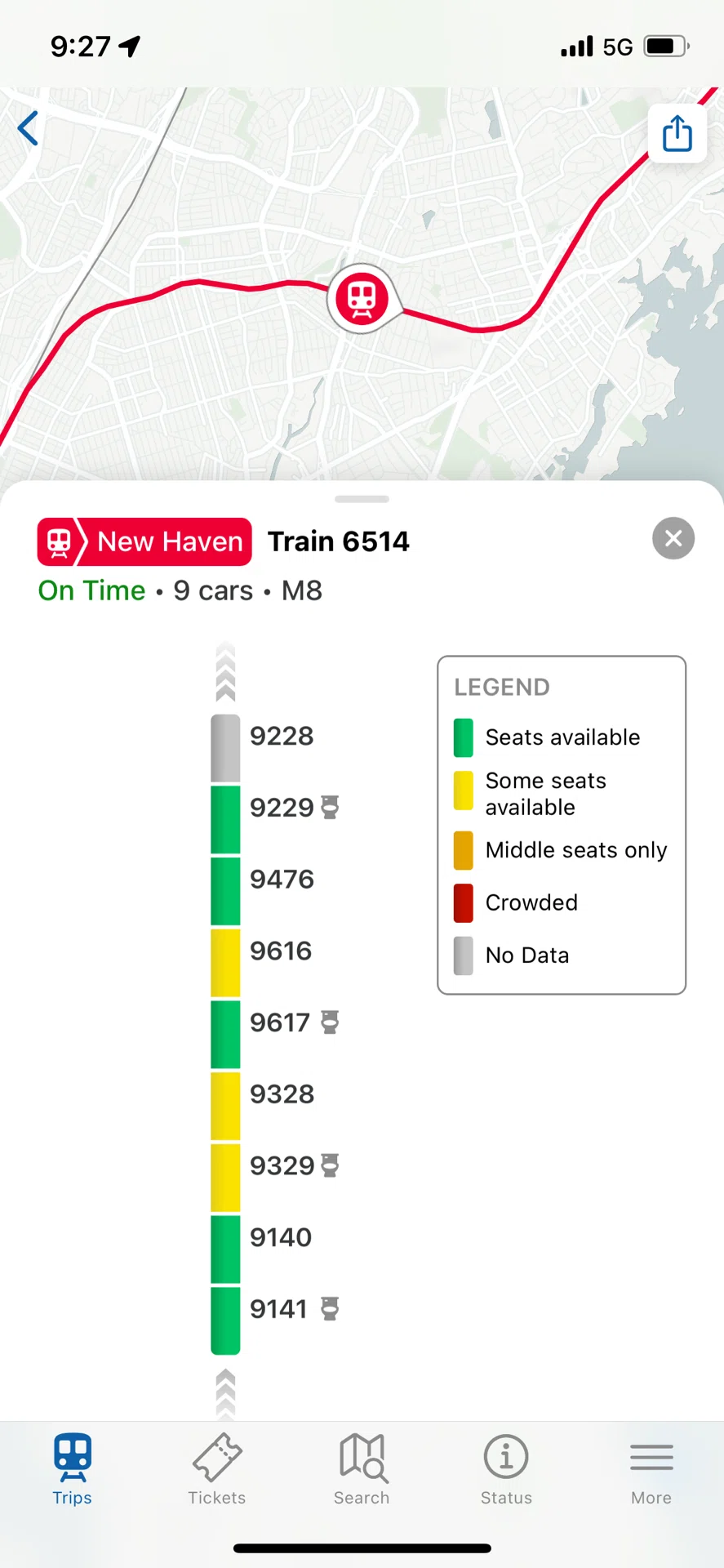Tap the restroom icon beside car 9141
Viewport: 724px width, 1568px height.
click(x=330, y=1308)
